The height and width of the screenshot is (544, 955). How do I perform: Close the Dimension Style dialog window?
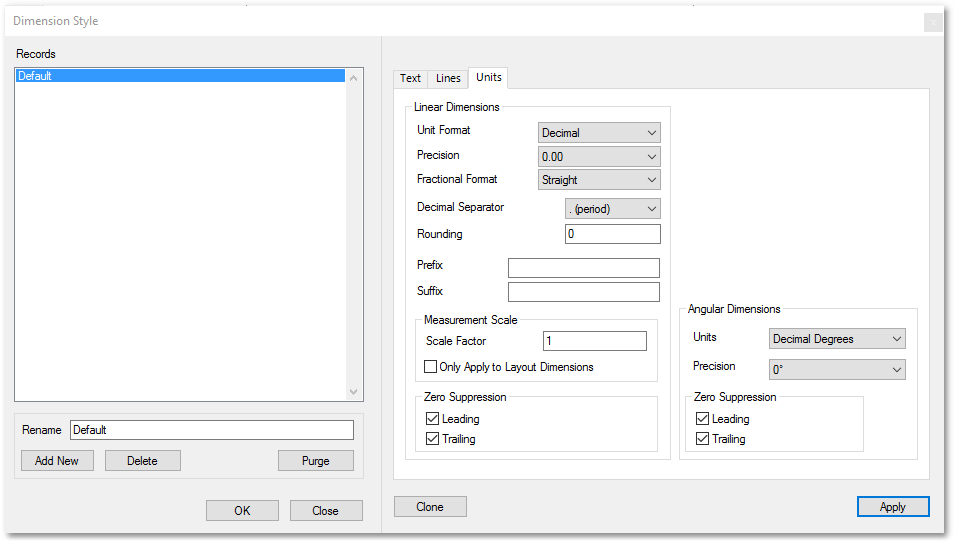[x=932, y=23]
